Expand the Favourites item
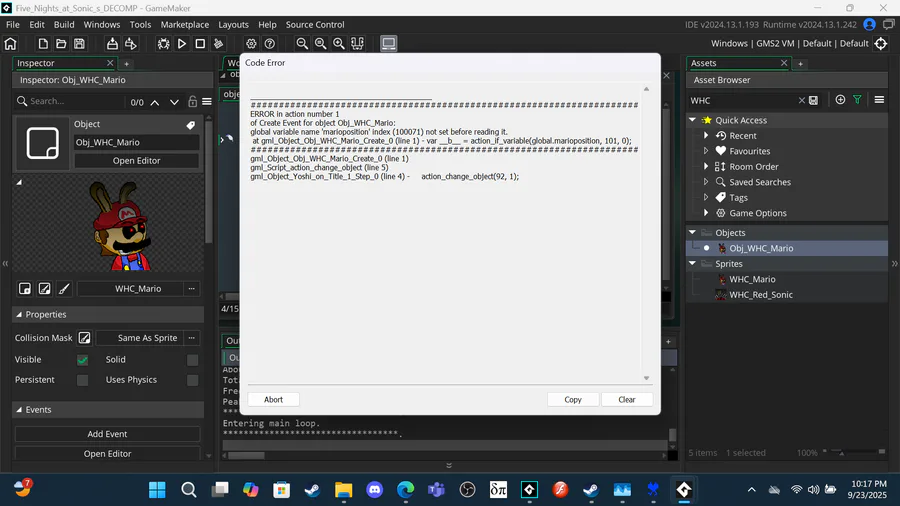This screenshot has width=900, height=506. pyautogui.click(x=706, y=151)
